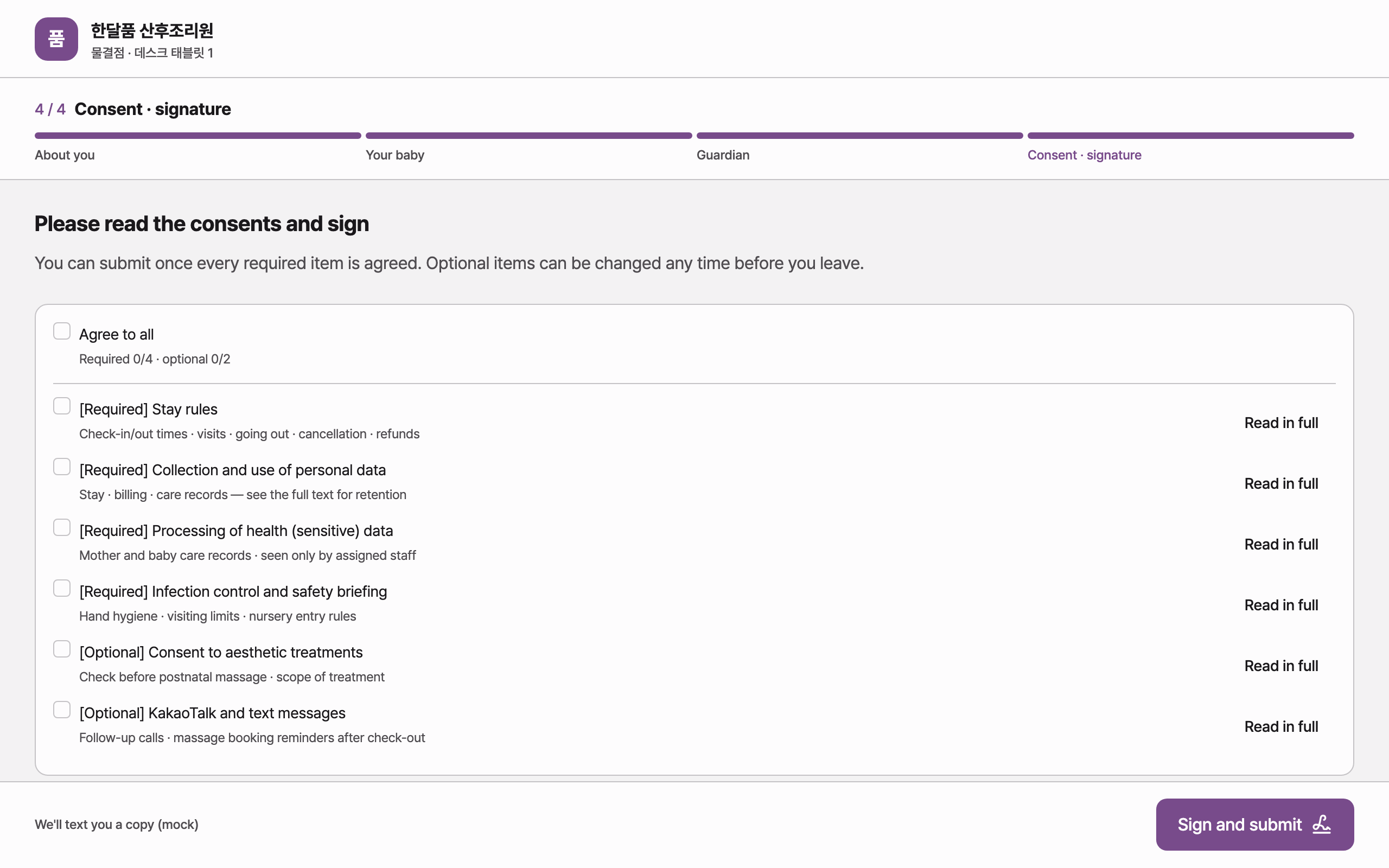This screenshot has height=868, width=1389.
Task: Switch to the Guardian step
Action: [x=723, y=155]
